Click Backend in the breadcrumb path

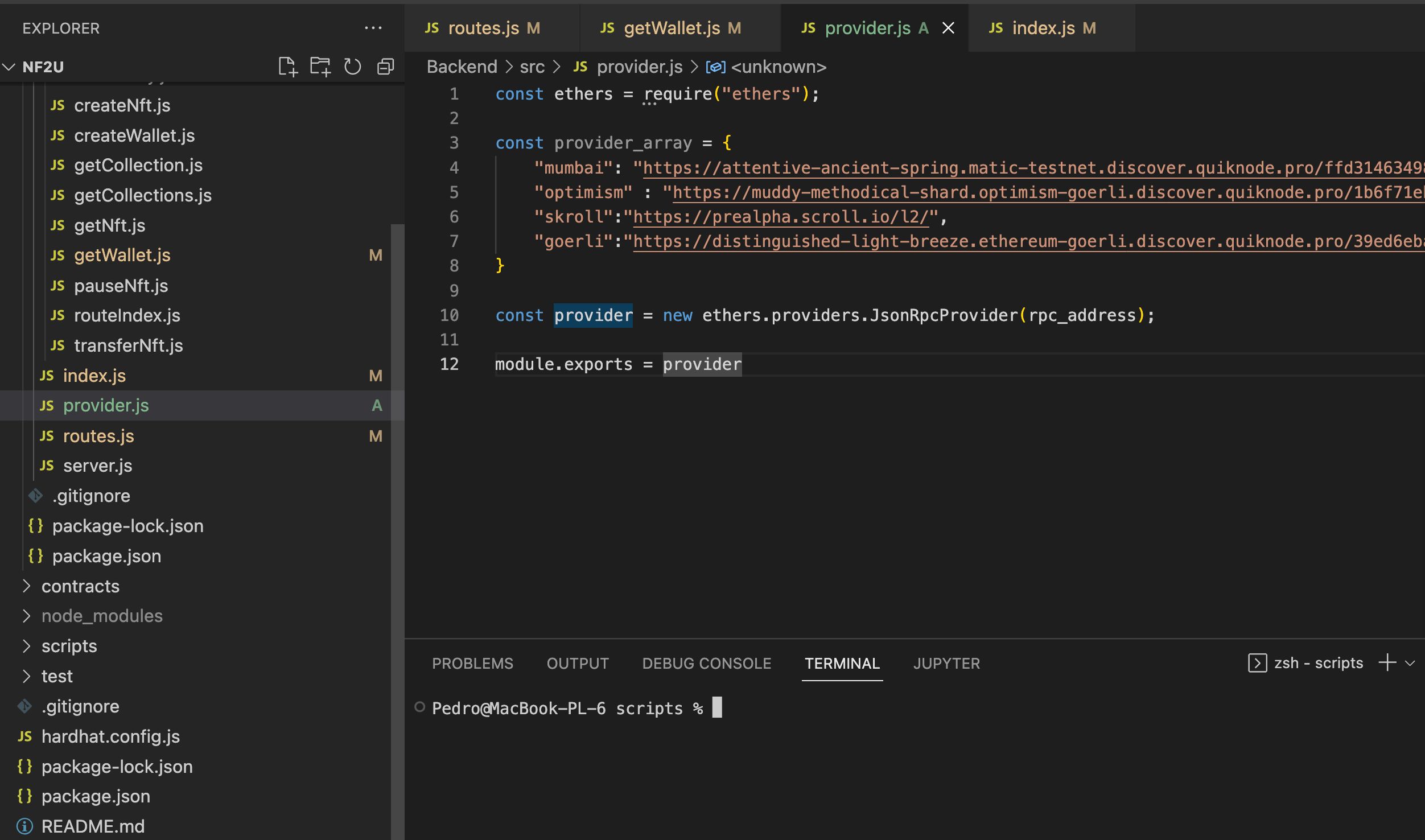pos(462,67)
